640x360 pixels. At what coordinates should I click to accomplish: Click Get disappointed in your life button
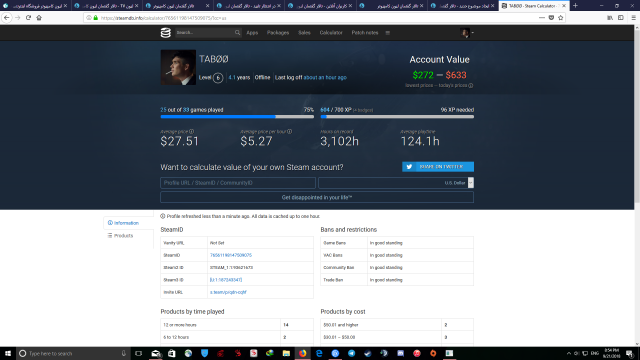click(x=317, y=198)
